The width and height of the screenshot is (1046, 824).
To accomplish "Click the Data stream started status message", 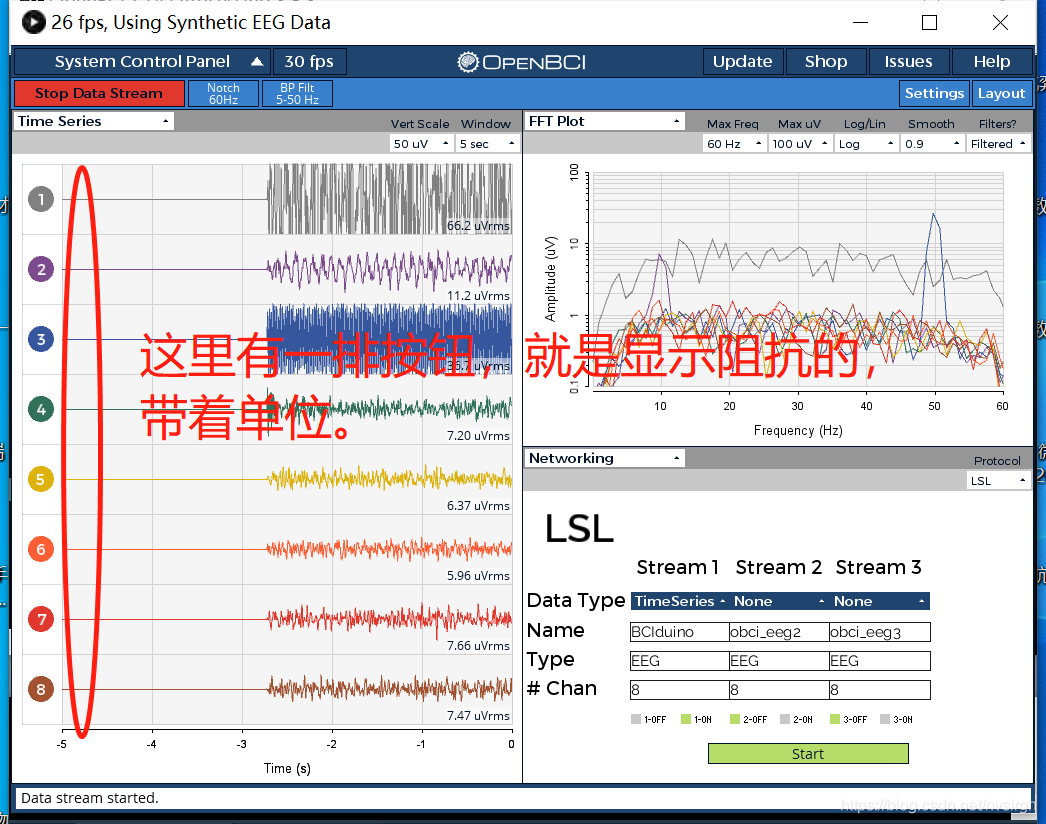I will pyautogui.click(x=90, y=798).
